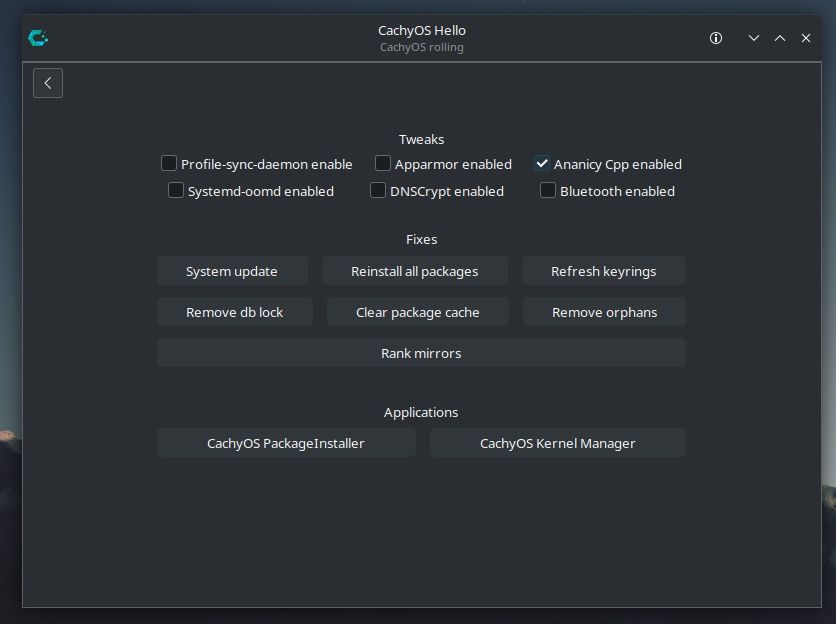Enable DNSCrypt

(x=378, y=190)
